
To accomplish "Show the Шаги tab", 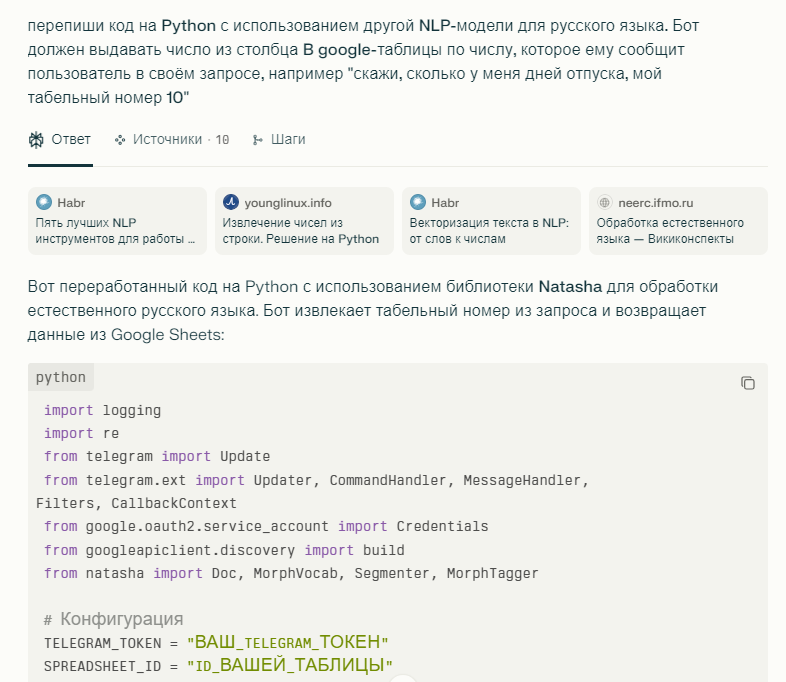I will 287,140.
